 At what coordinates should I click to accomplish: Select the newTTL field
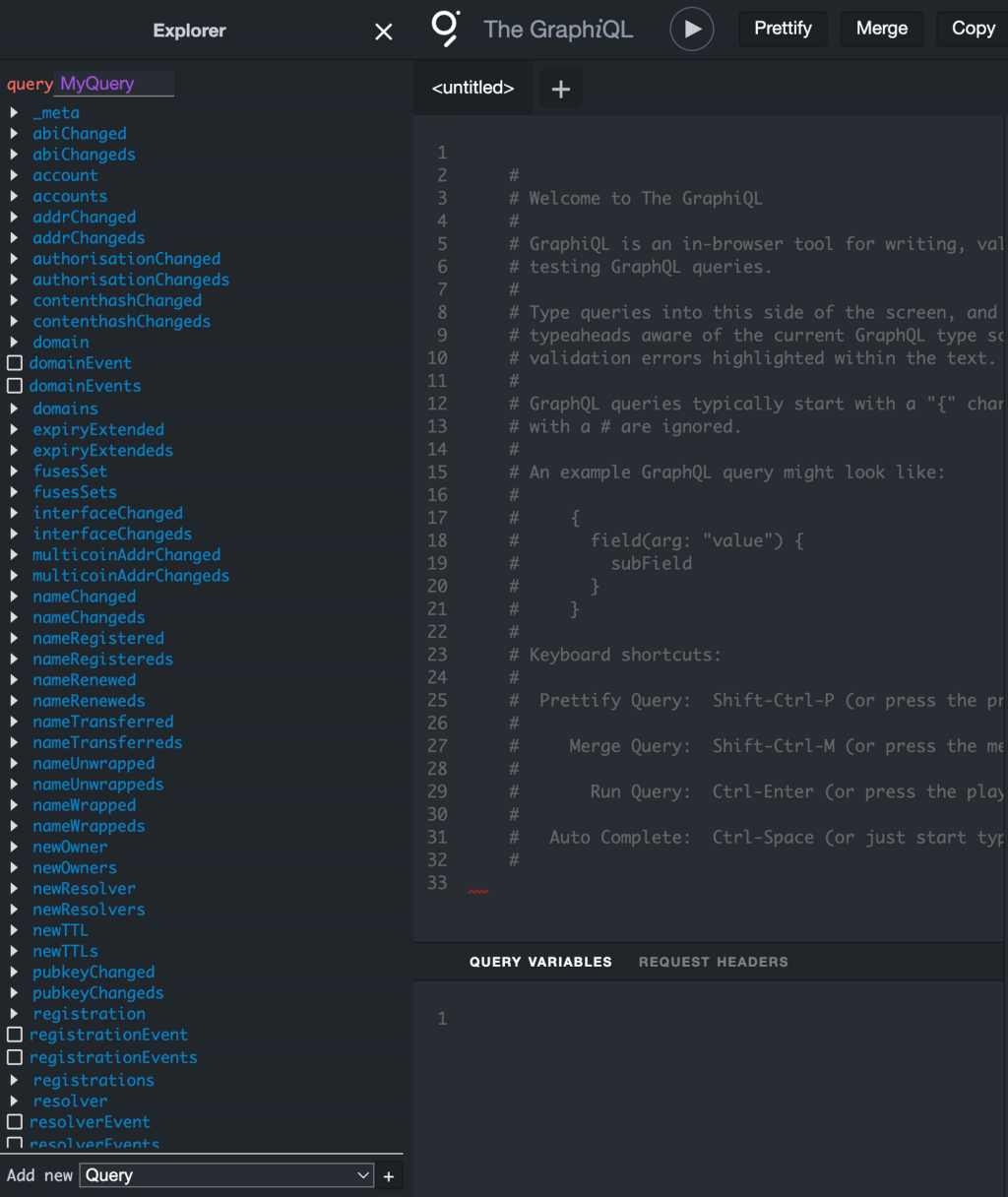pos(61,930)
